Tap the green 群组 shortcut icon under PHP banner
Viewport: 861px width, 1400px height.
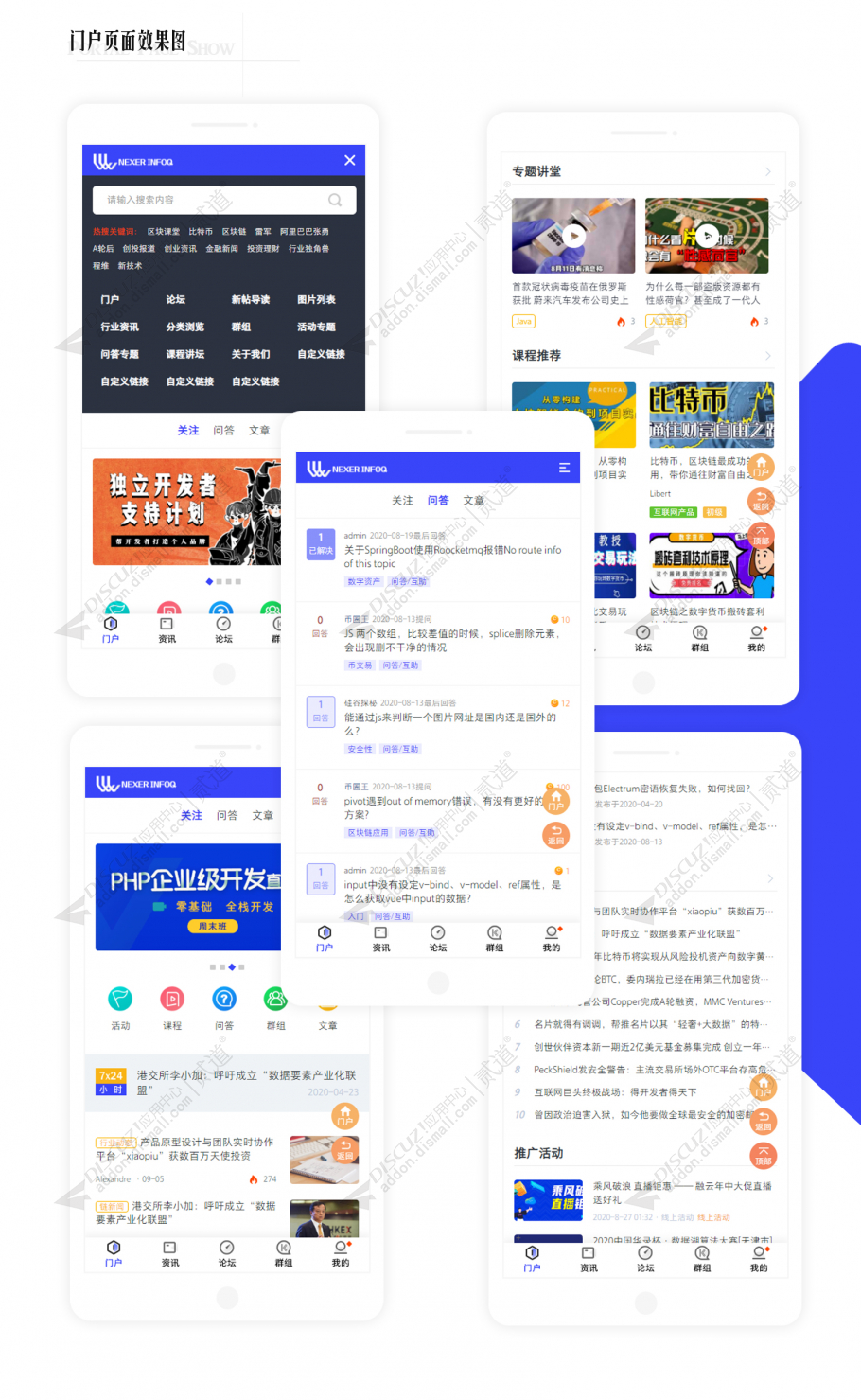click(275, 999)
